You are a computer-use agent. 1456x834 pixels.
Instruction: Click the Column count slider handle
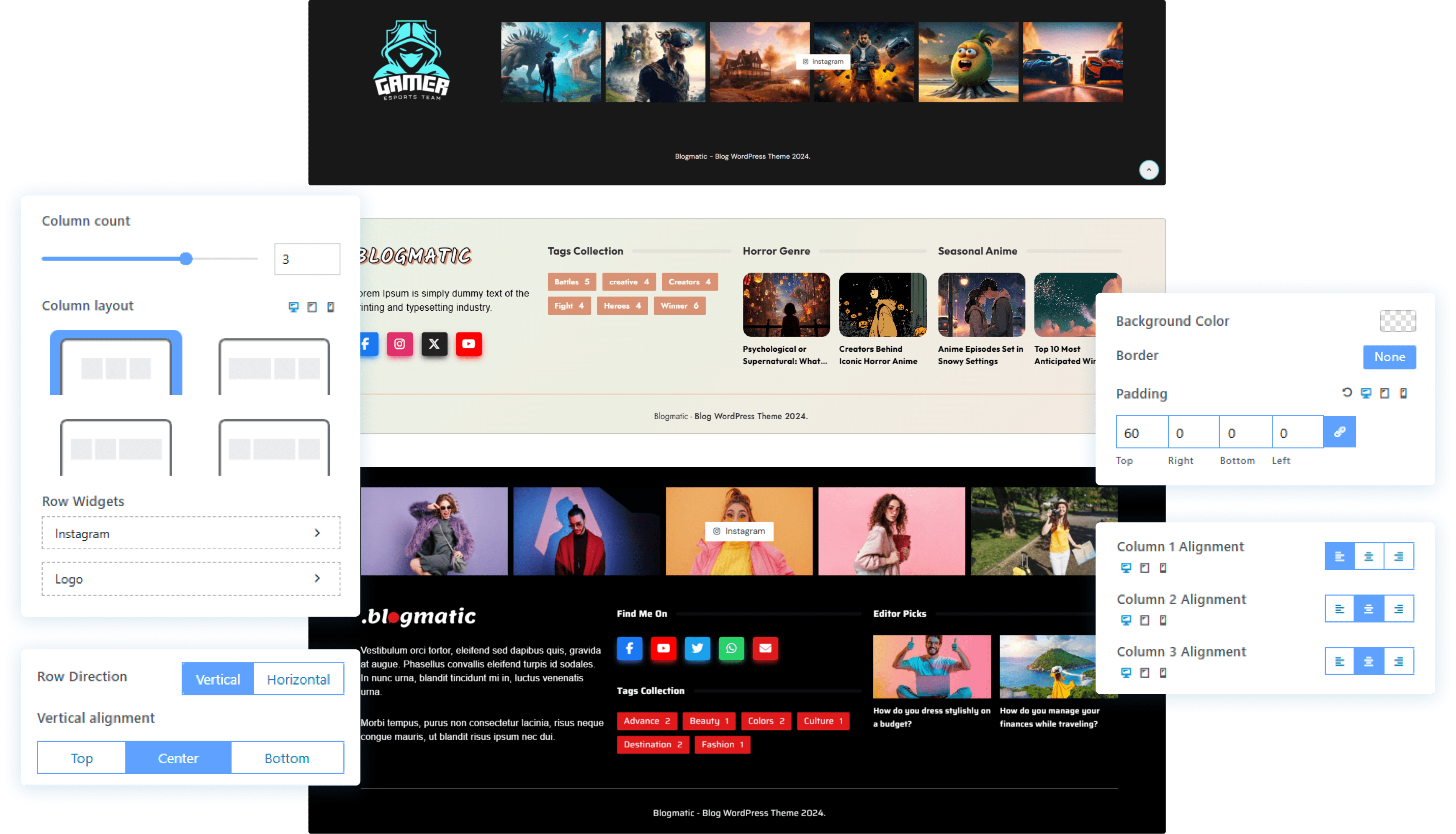pos(186,259)
